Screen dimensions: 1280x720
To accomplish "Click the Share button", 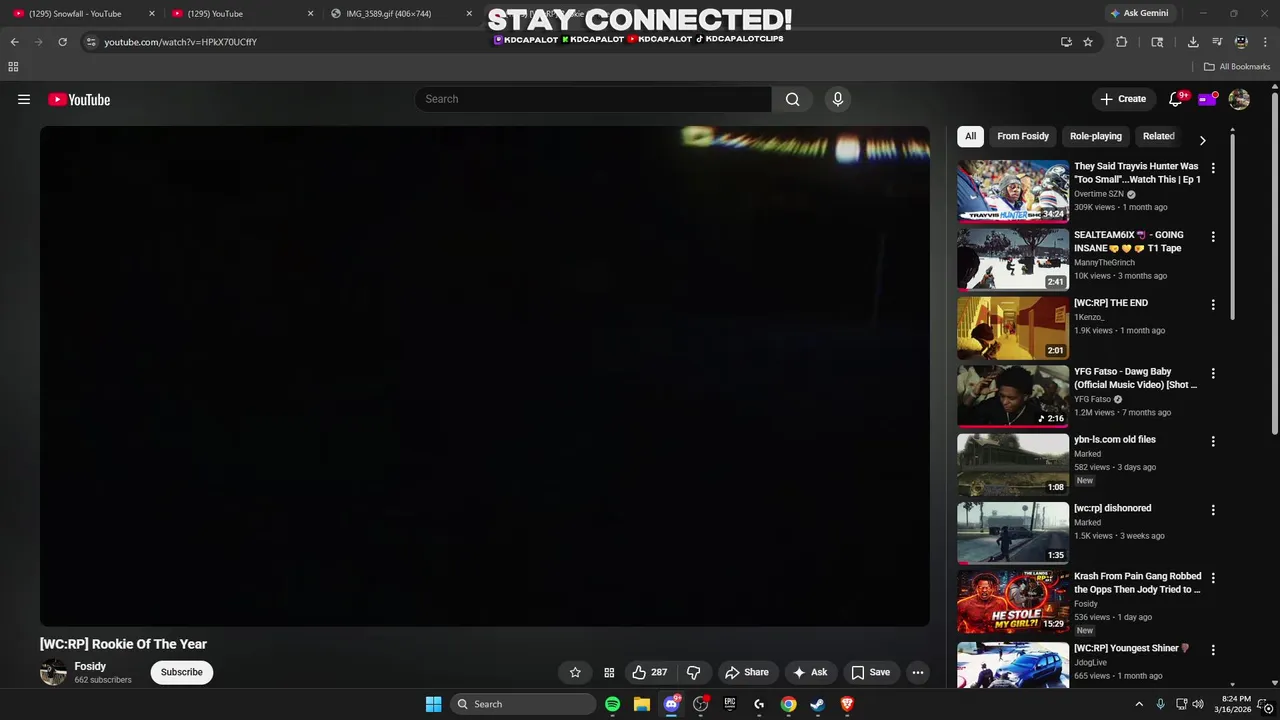I will 747,672.
